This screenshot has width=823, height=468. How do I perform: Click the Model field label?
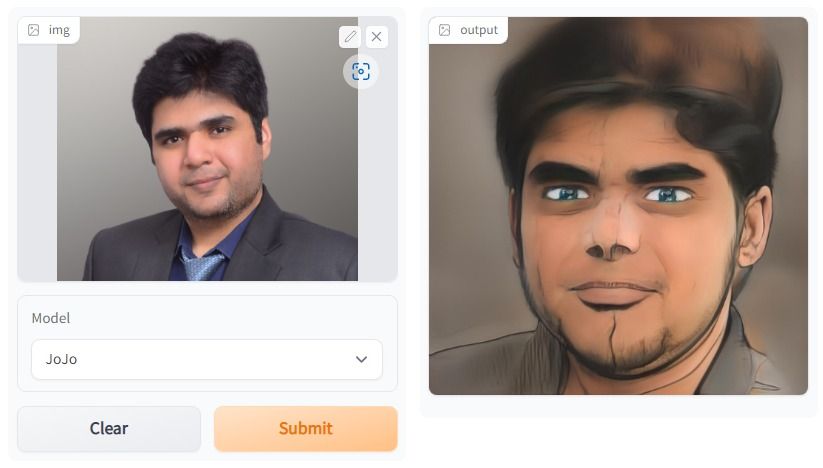(51, 318)
